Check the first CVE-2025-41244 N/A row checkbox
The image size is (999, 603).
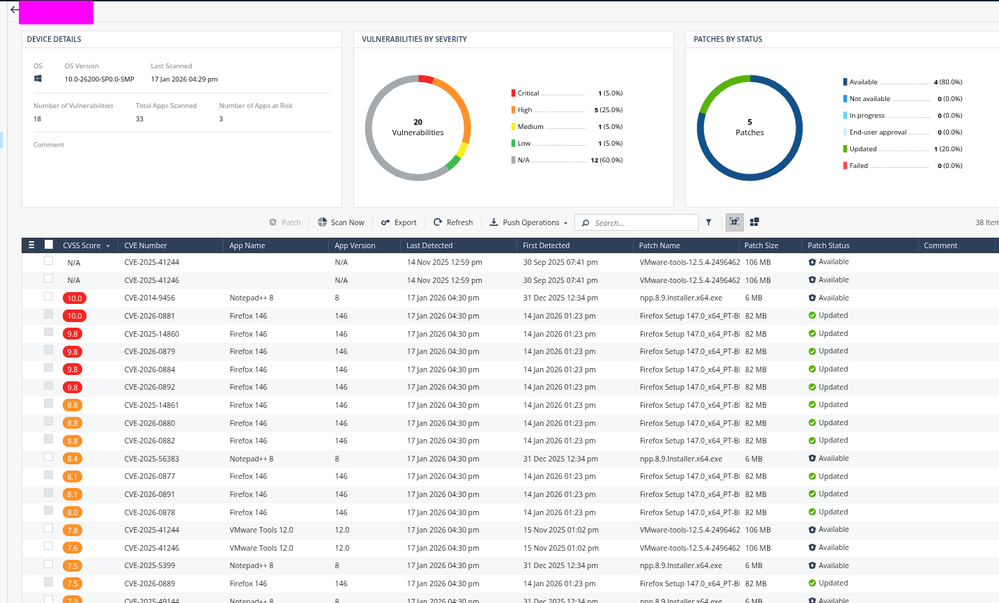(48, 261)
